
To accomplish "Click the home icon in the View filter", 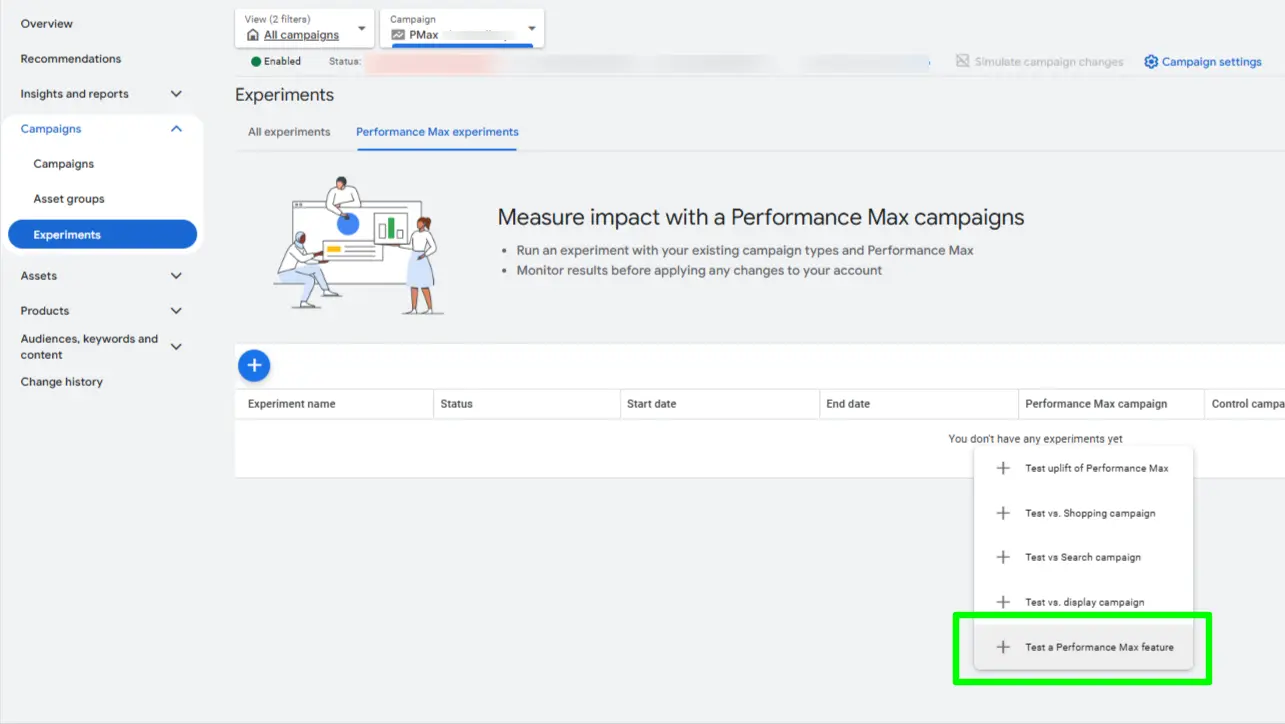I will click(x=253, y=35).
